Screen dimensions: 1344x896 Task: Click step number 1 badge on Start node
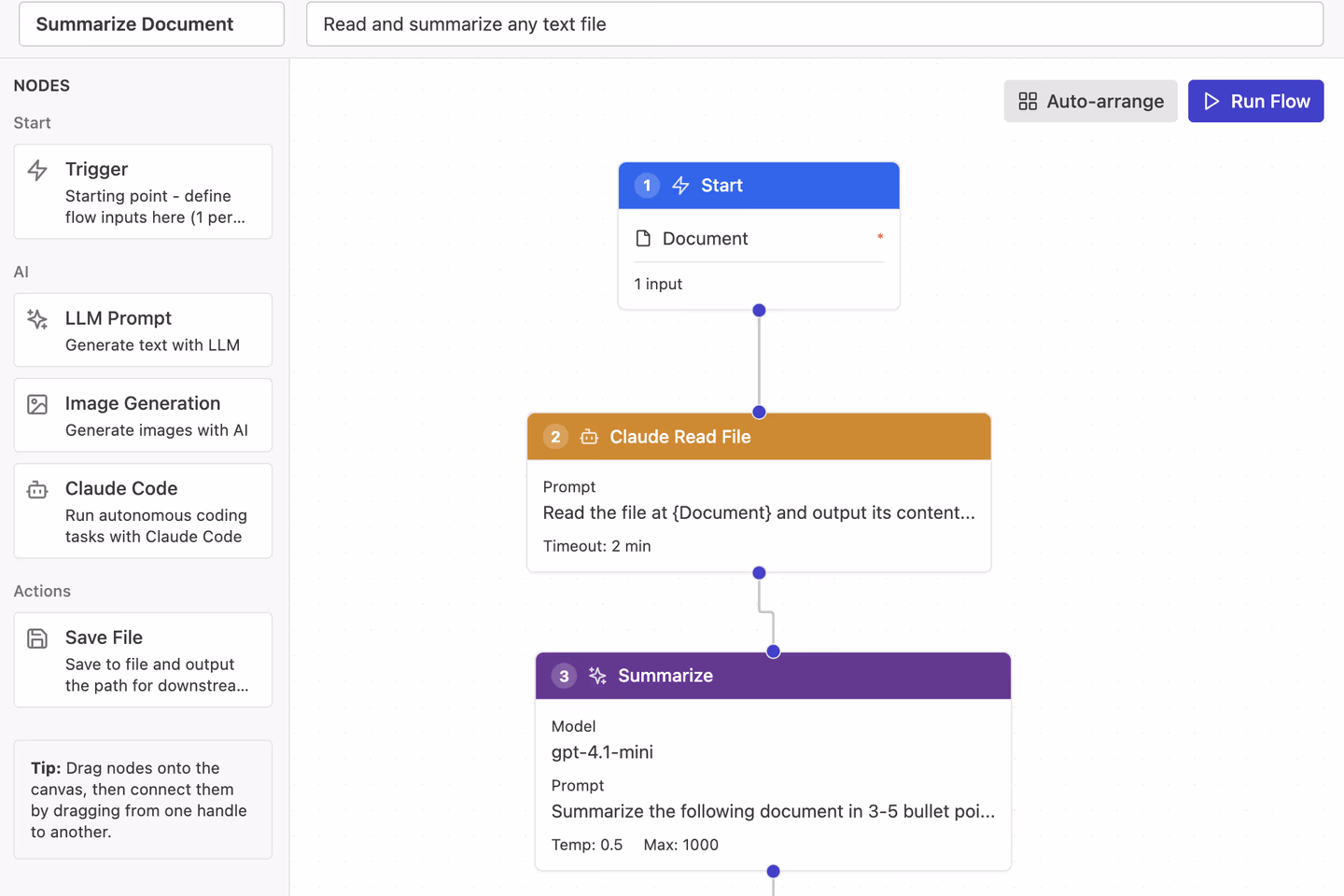[647, 186]
